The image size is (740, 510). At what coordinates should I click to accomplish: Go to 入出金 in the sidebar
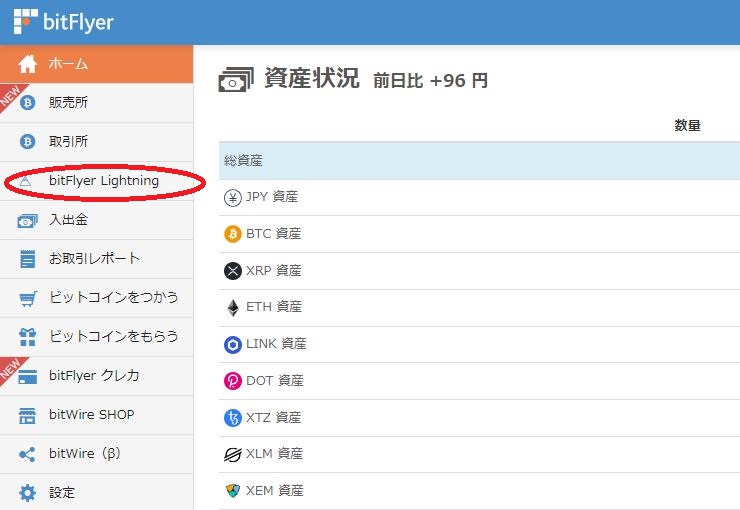point(96,220)
